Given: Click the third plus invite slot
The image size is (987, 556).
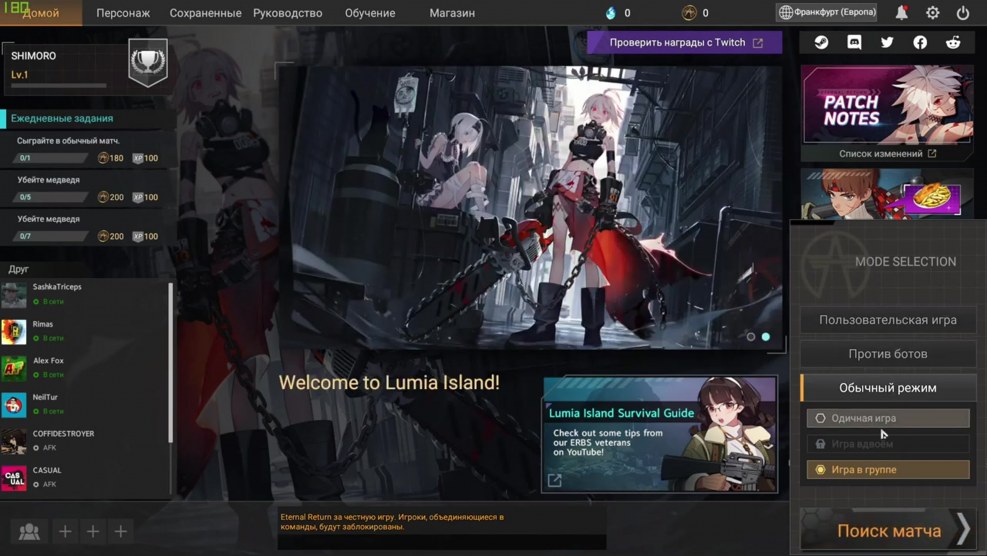Looking at the screenshot, I should point(120,531).
